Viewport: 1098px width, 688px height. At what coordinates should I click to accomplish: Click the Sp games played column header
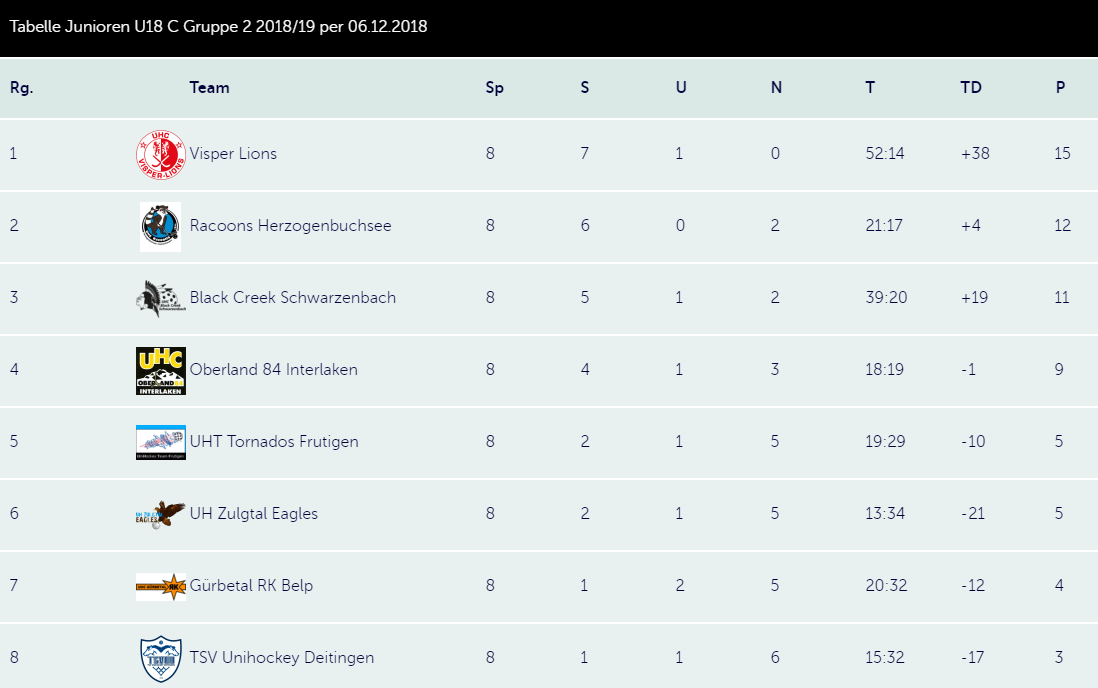pos(494,88)
